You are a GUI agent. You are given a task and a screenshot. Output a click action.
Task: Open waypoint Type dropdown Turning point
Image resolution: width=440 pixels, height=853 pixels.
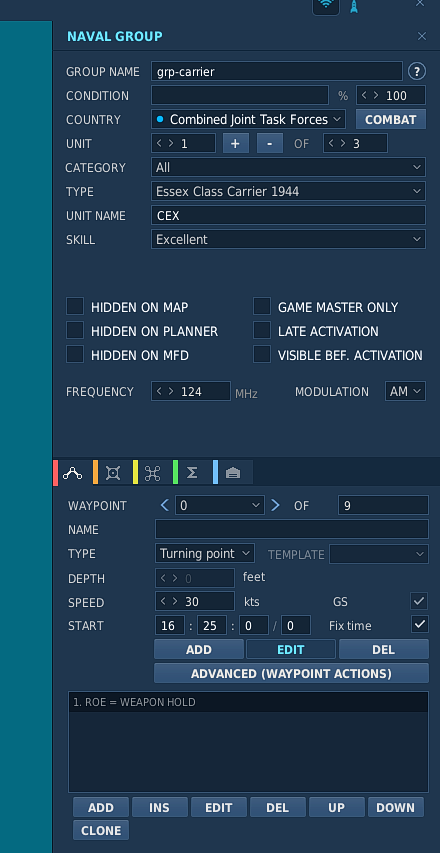tap(204, 553)
